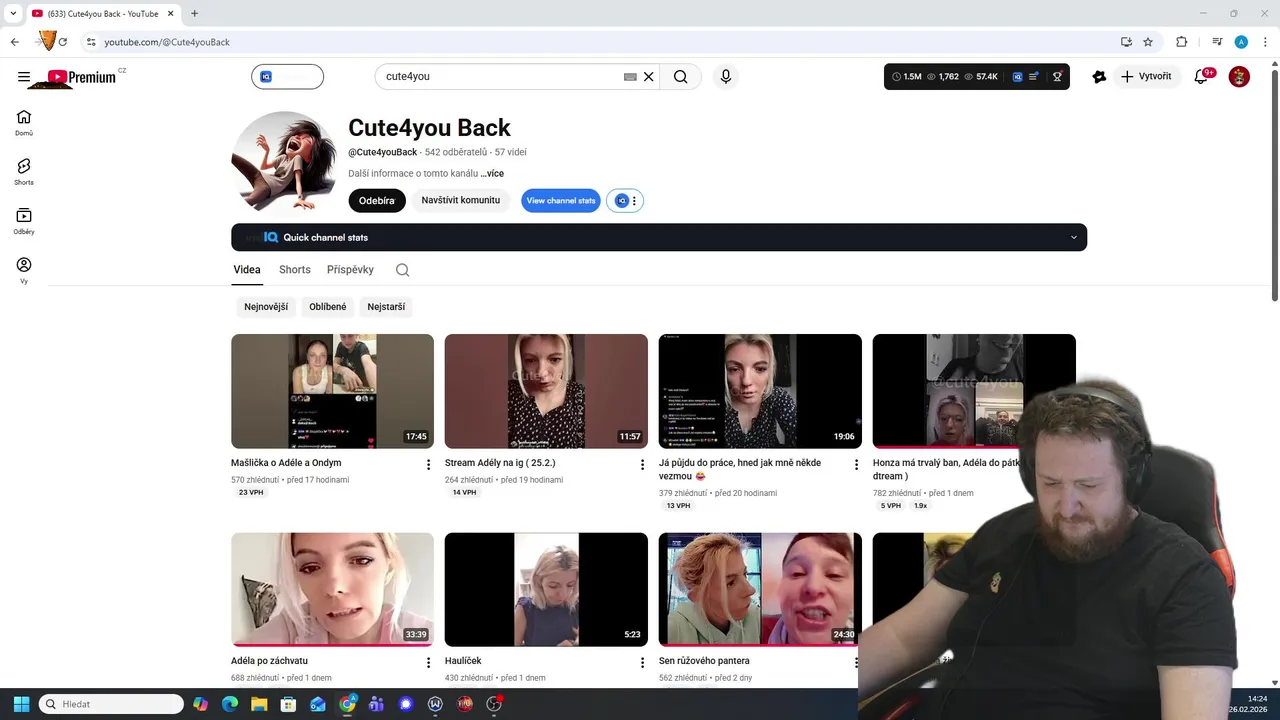This screenshot has height=720, width=1280.
Task: Open options for Adéla po záchvatu video
Action: pos(428,663)
